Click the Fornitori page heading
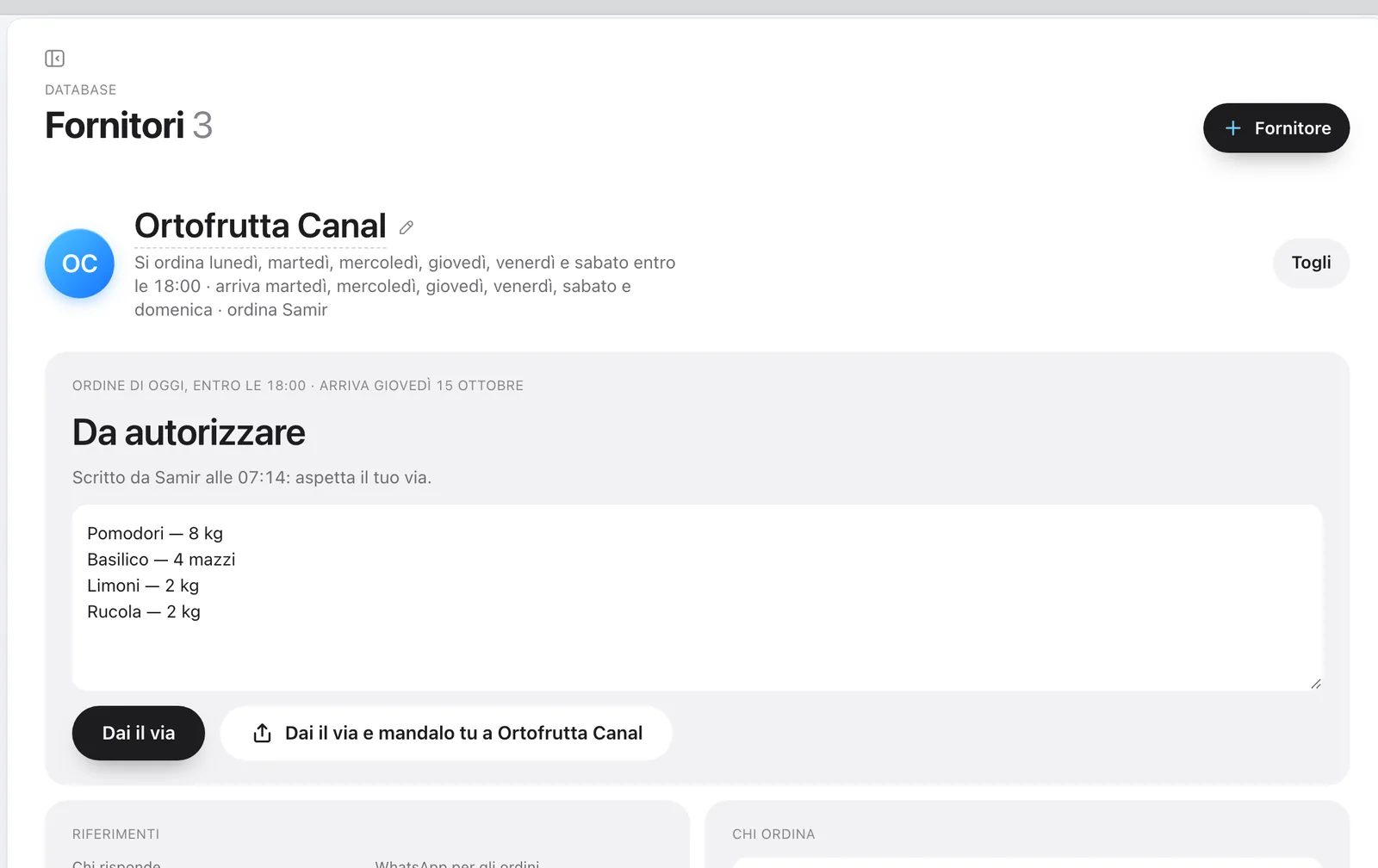The width and height of the screenshot is (1378, 868). (115, 126)
